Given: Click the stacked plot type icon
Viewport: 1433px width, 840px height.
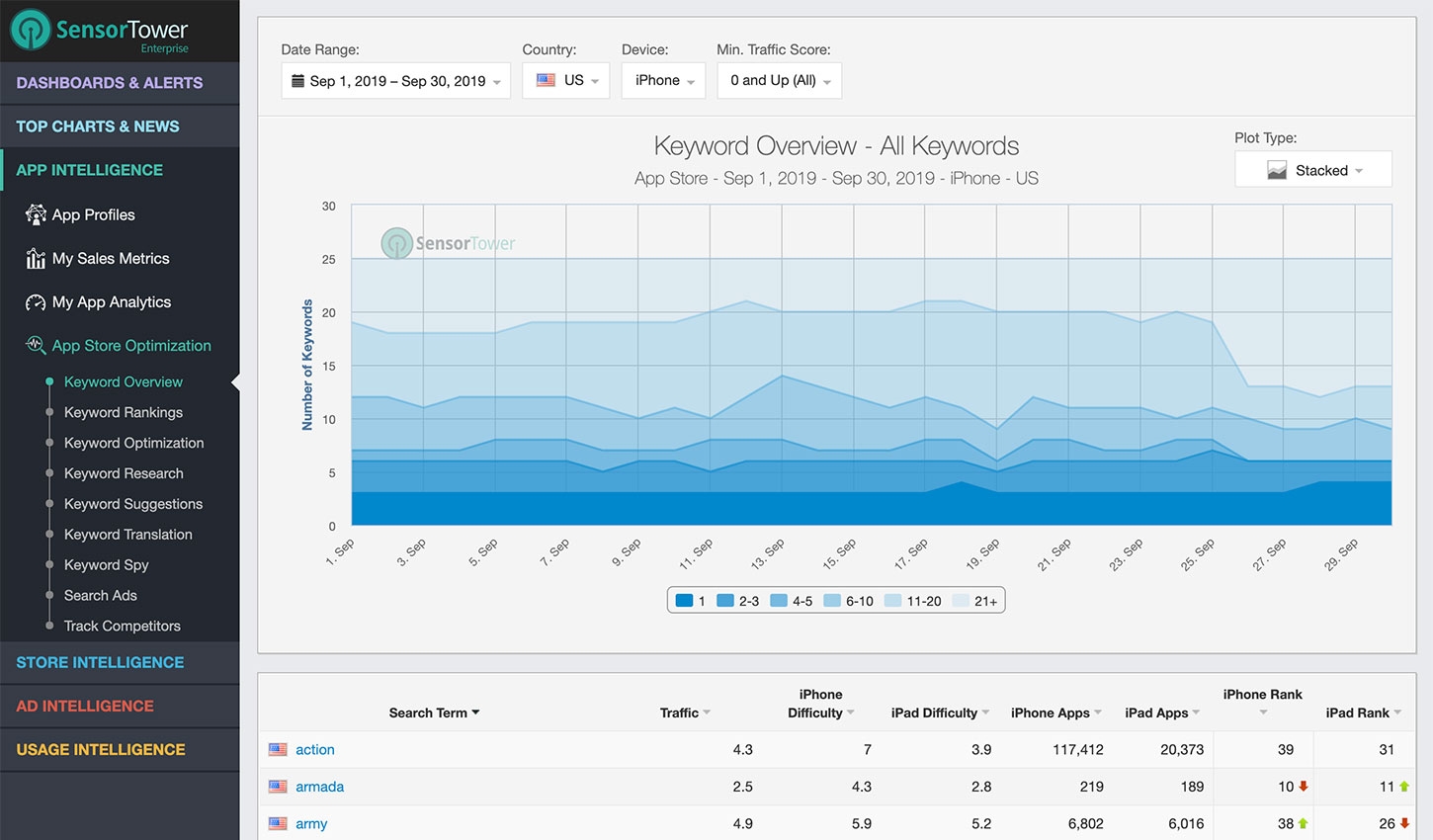Looking at the screenshot, I should [1277, 171].
